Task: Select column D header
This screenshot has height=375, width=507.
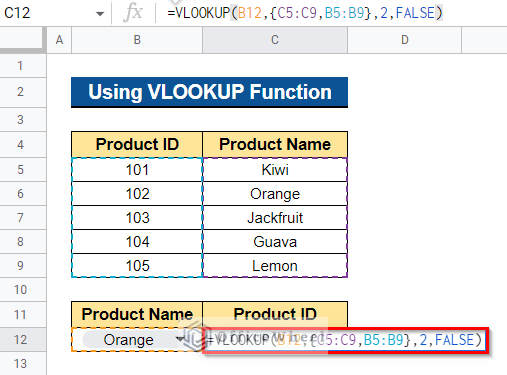Action: [x=404, y=40]
